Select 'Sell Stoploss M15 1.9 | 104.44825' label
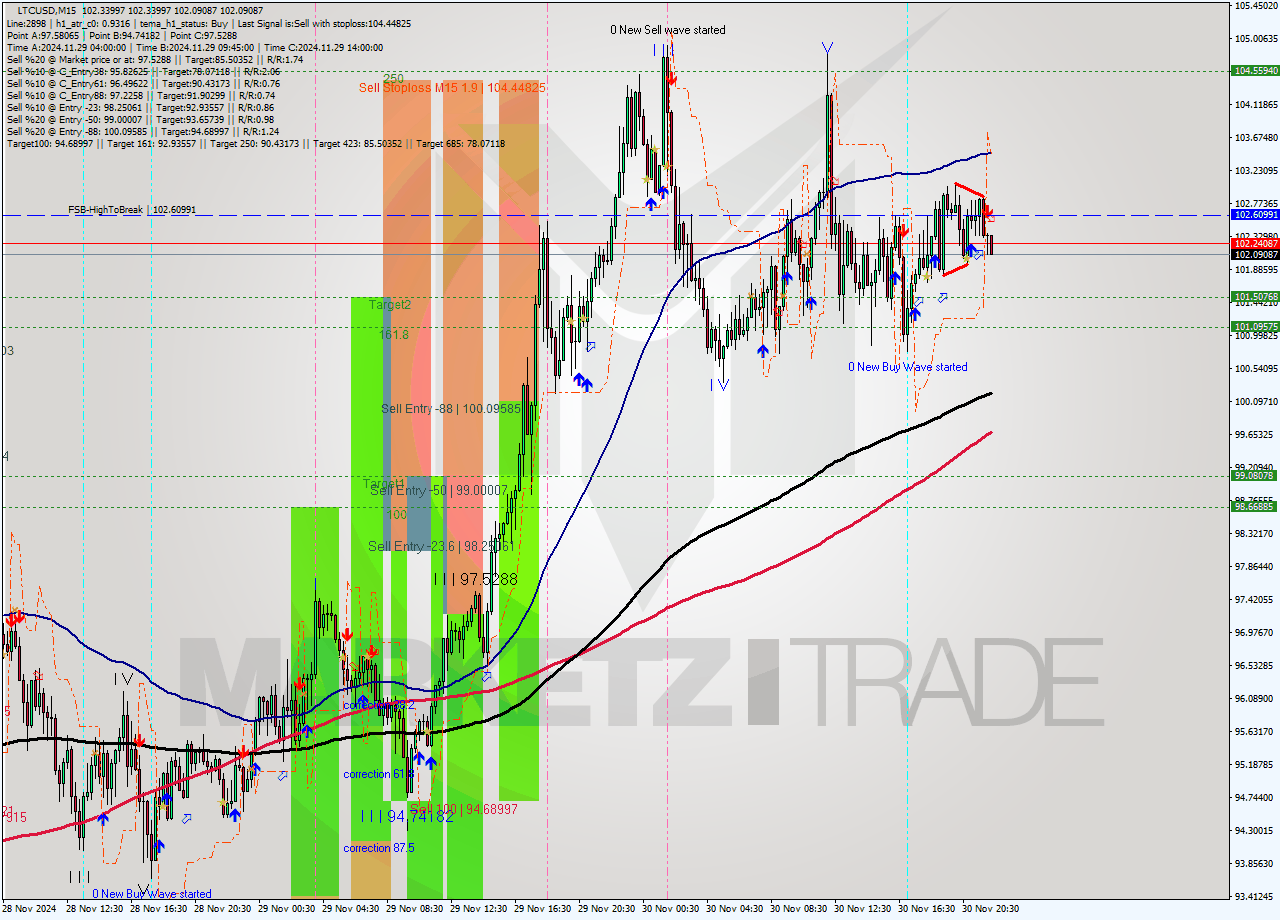The width and height of the screenshot is (1280, 920). 452,88
